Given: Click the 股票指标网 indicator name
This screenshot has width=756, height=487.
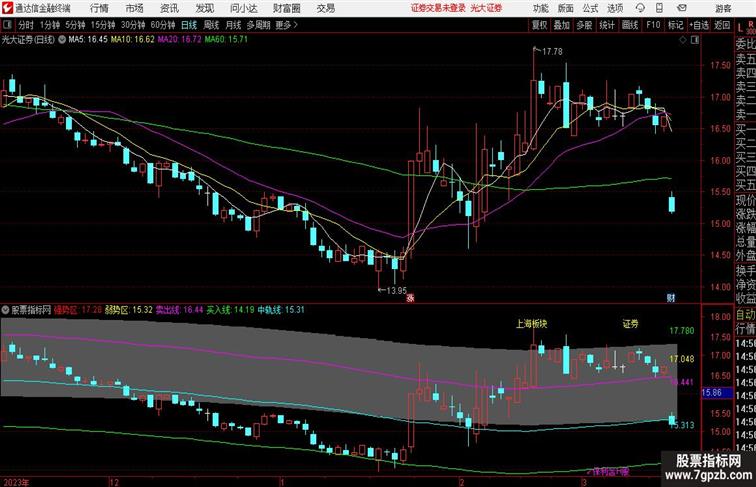Looking at the screenshot, I should point(31,310).
